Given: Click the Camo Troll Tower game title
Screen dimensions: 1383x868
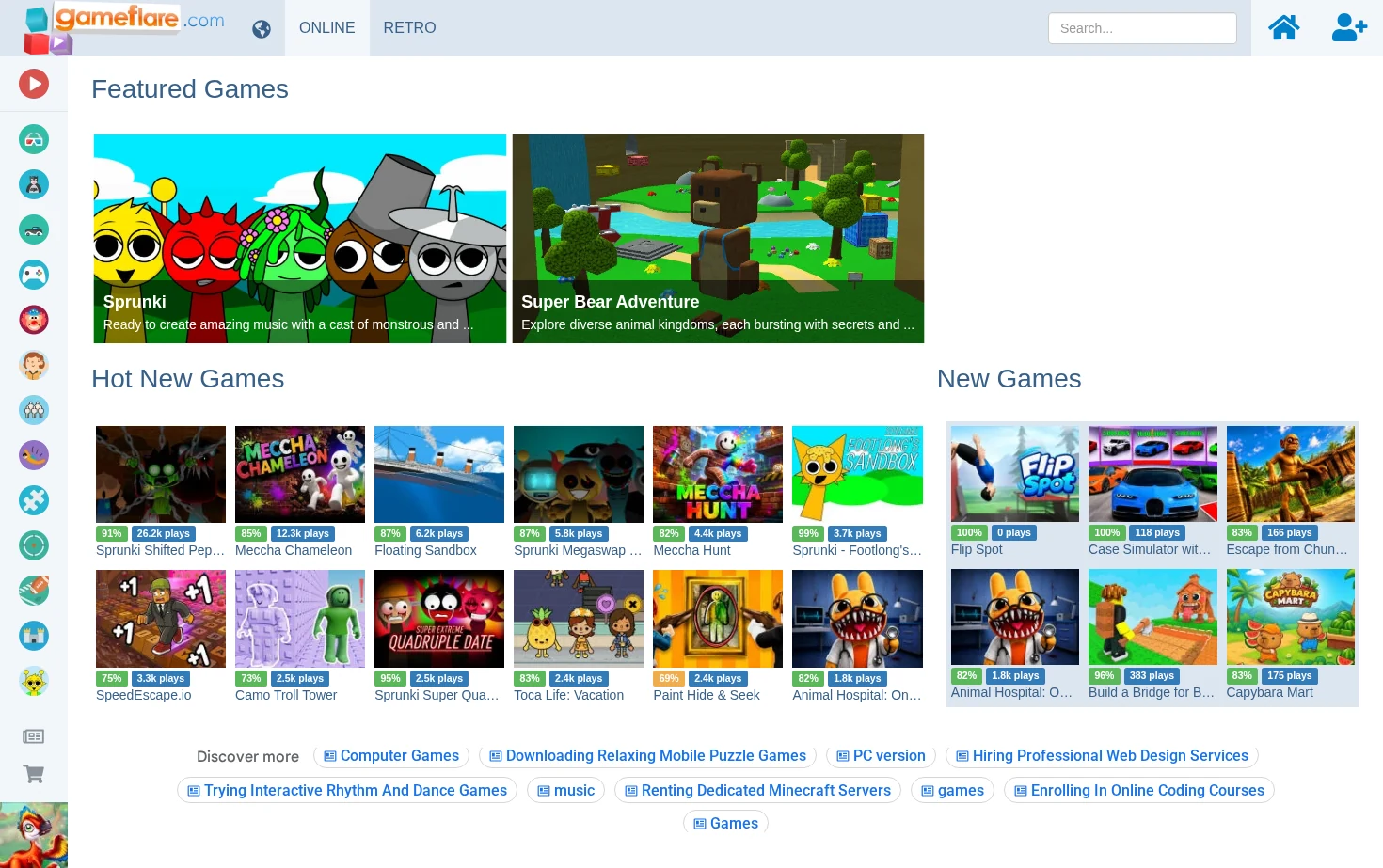Looking at the screenshot, I should point(286,695).
